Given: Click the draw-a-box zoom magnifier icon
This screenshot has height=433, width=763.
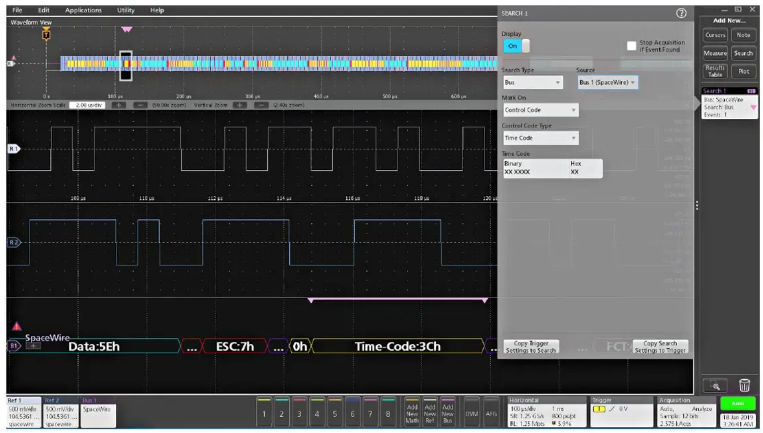Looking at the screenshot, I should point(715,386).
